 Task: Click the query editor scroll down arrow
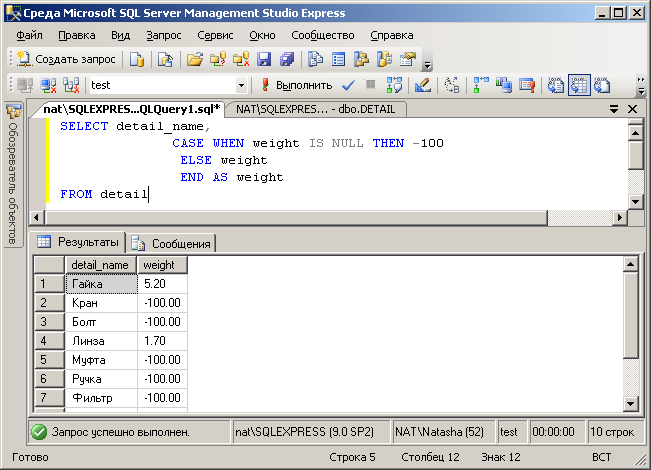click(x=636, y=202)
